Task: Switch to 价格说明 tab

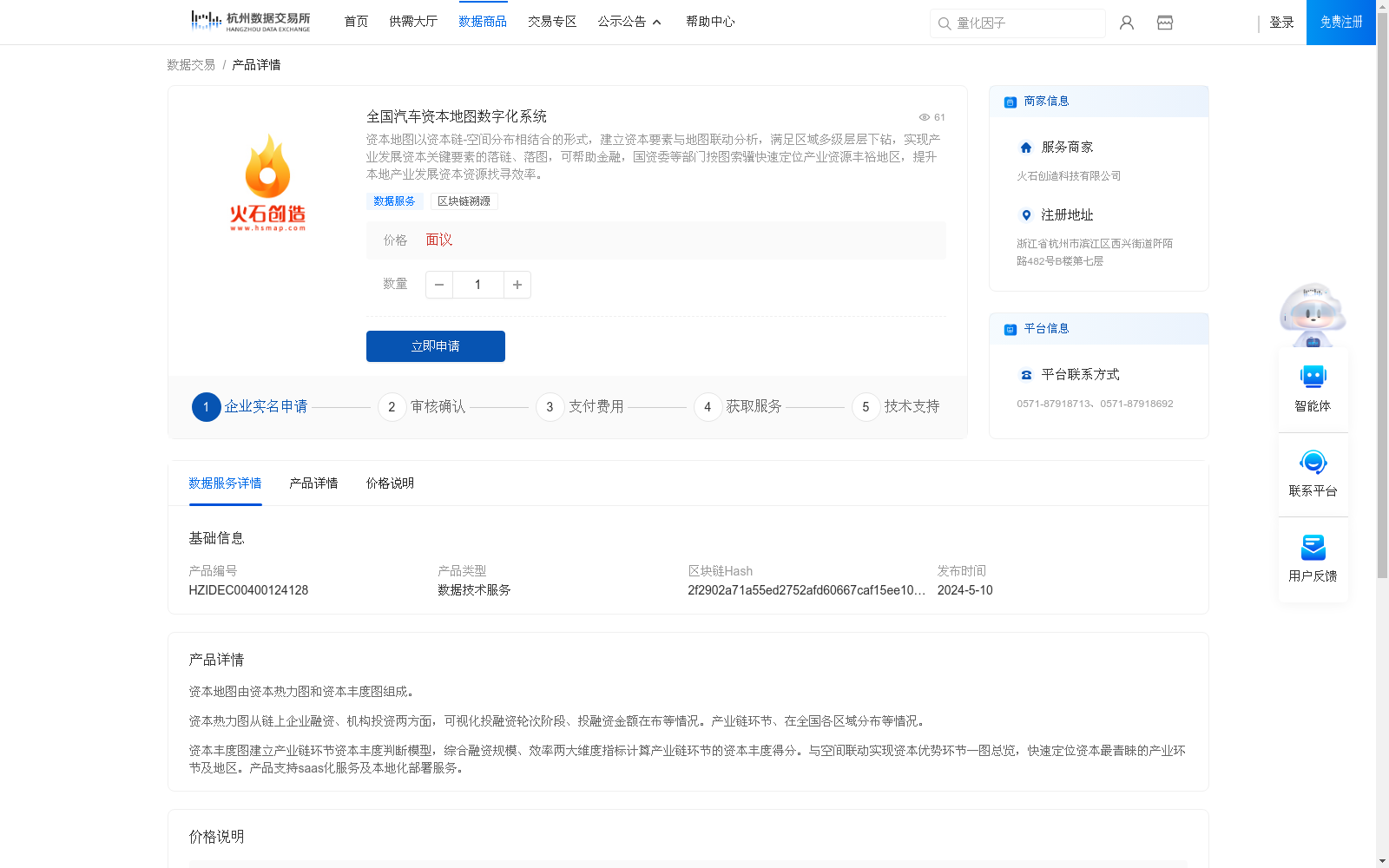Action: (390, 483)
